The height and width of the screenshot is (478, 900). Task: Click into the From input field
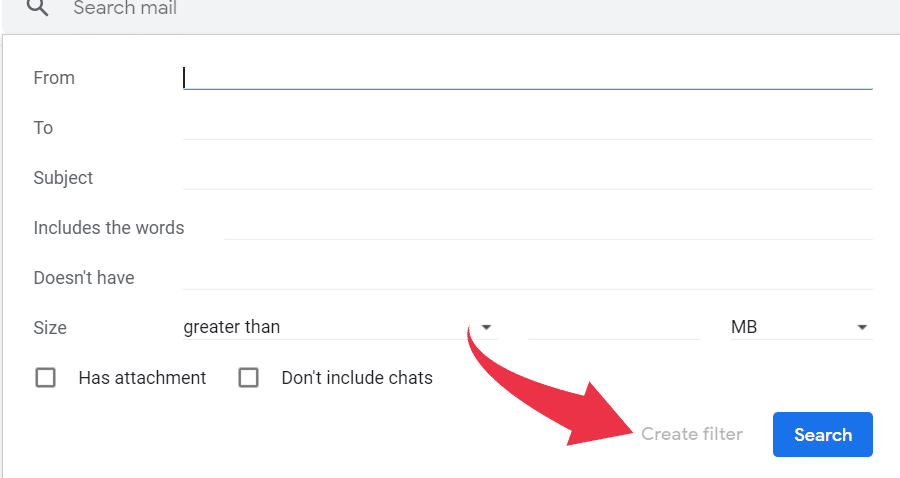coord(527,77)
